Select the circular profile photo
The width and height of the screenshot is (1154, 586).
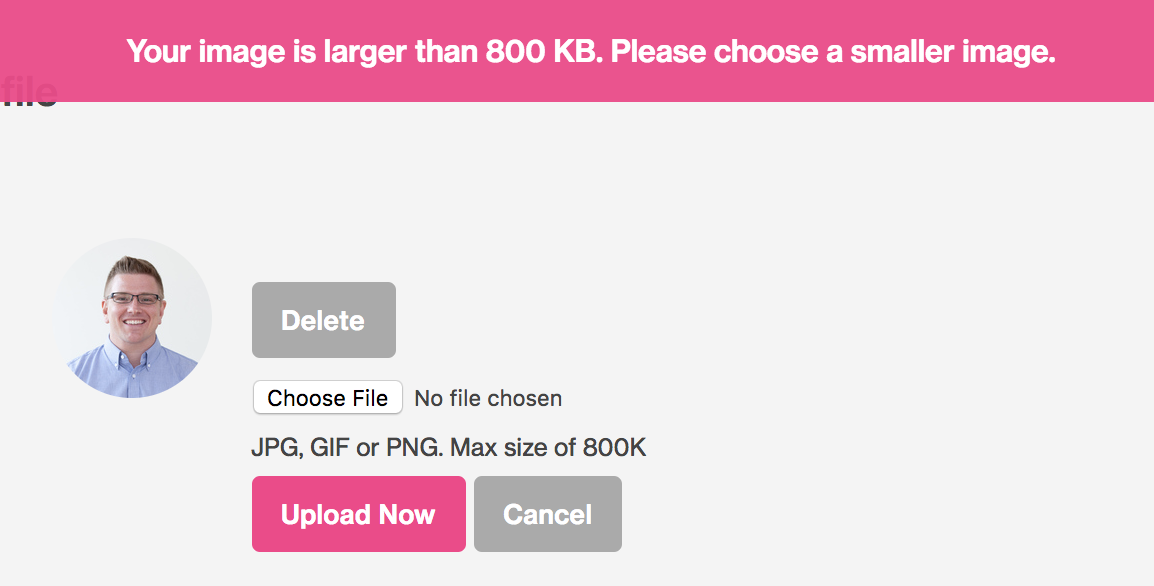click(132, 318)
